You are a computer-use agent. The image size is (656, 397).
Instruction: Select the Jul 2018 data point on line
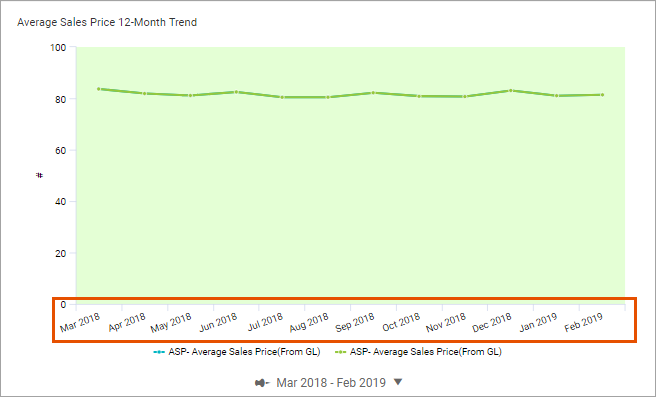pyautogui.click(x=282, y=97)
